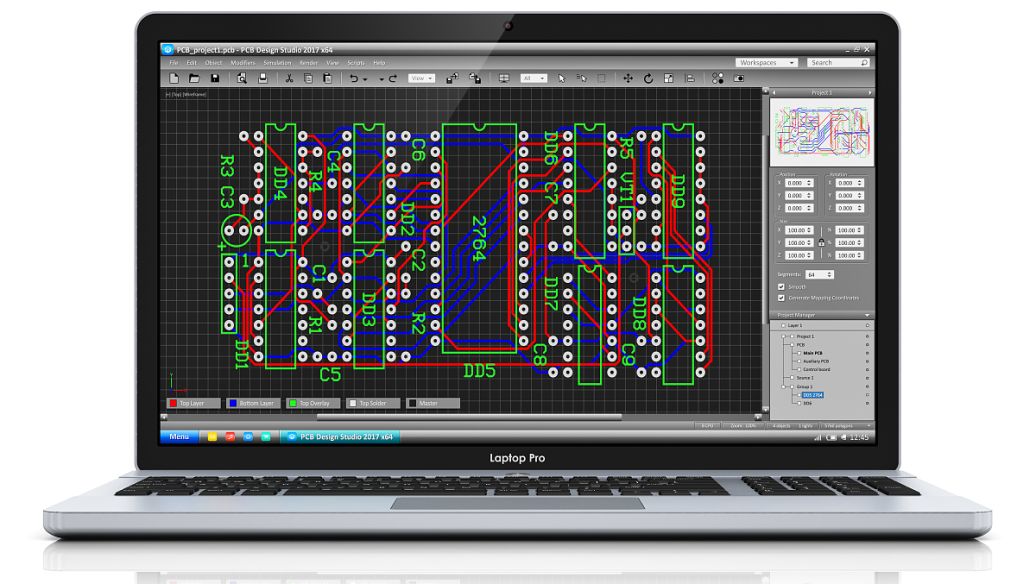Viewport: 1036px width, 584px height.
Task: Click the camera render toolbar icon
Action: 739,79
